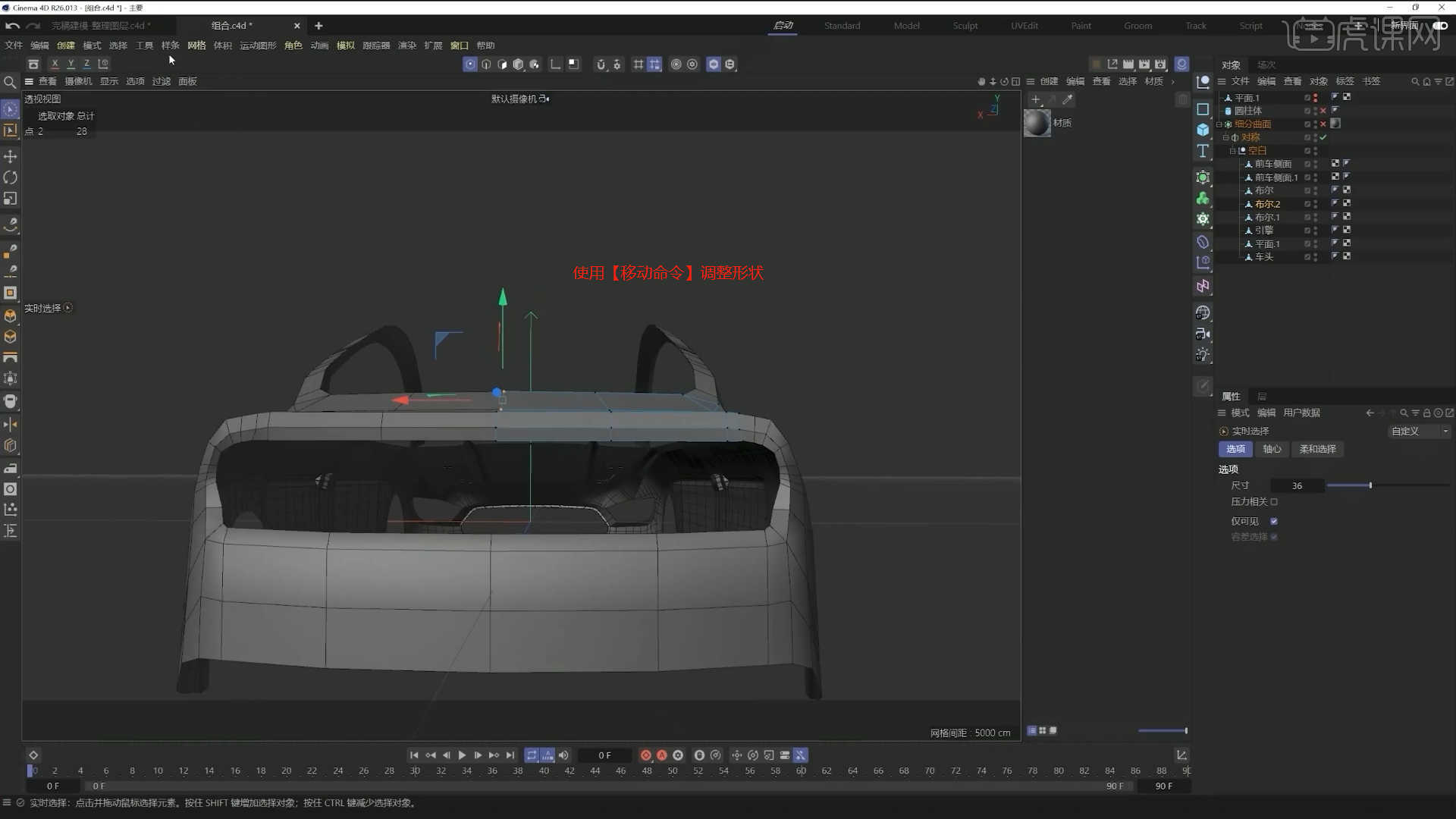Click the plus icon in material manager

tap(1036, 99)
